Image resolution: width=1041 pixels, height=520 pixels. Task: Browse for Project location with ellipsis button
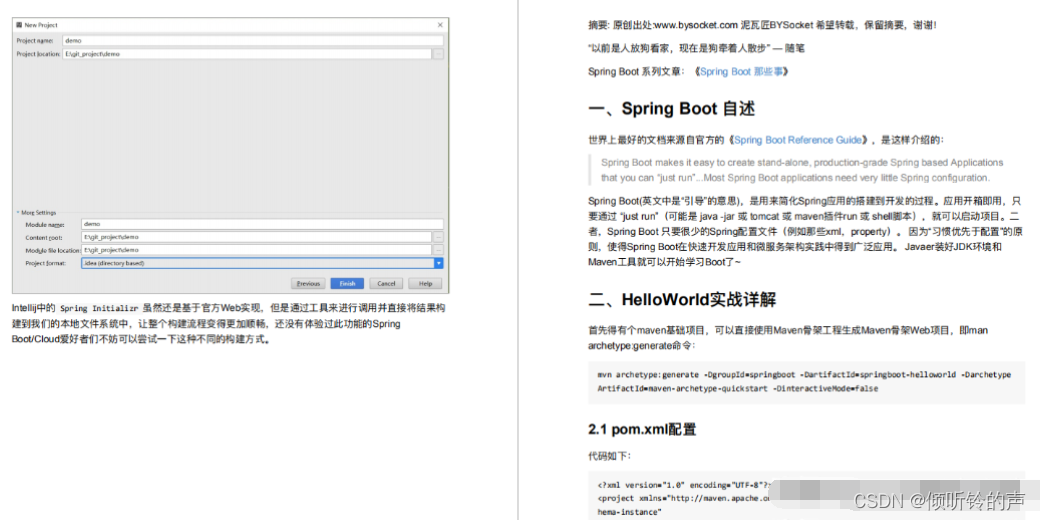click(x=438, y=54)
